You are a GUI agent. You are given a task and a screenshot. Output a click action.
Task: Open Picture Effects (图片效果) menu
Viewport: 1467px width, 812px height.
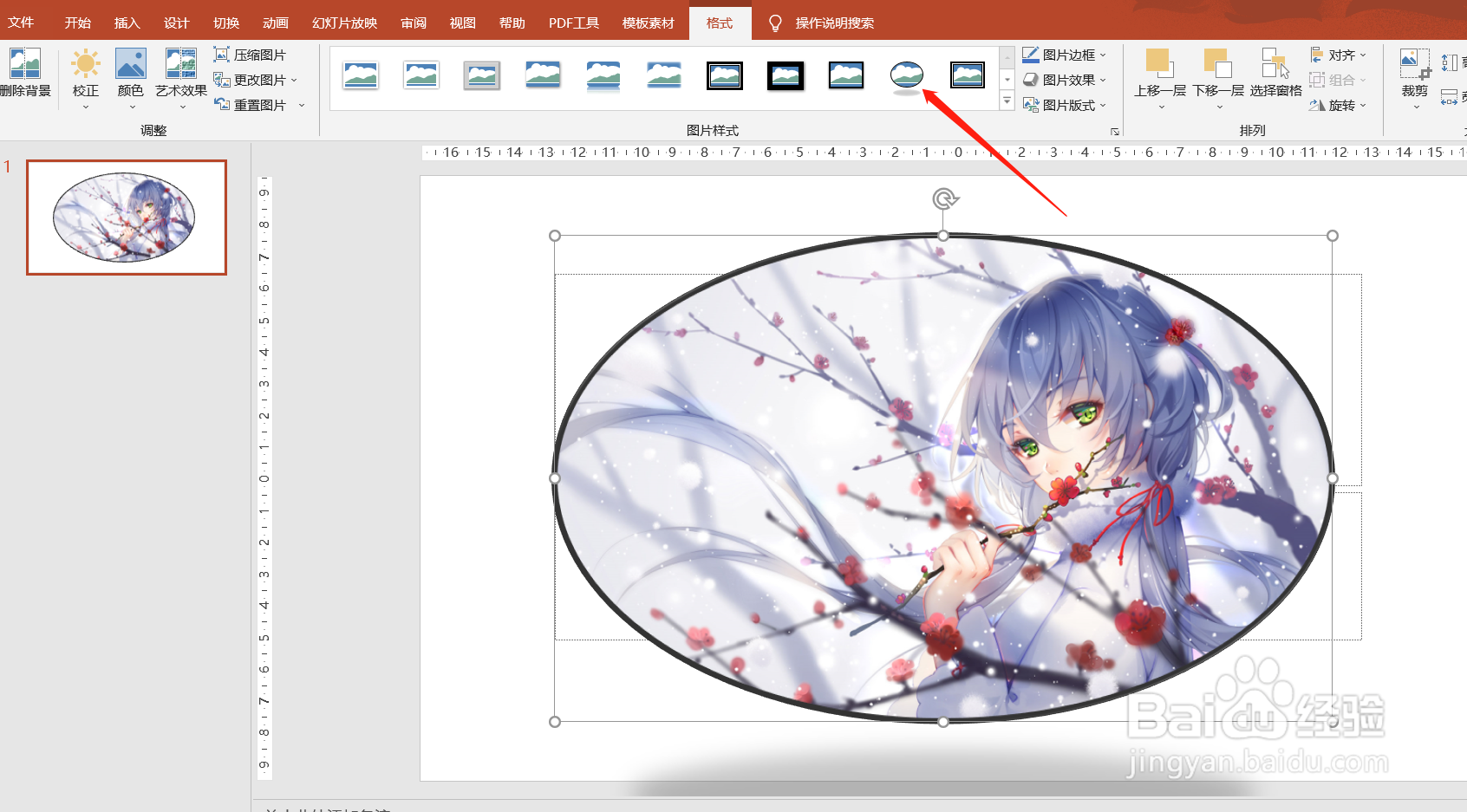[x=1065, y=80]
